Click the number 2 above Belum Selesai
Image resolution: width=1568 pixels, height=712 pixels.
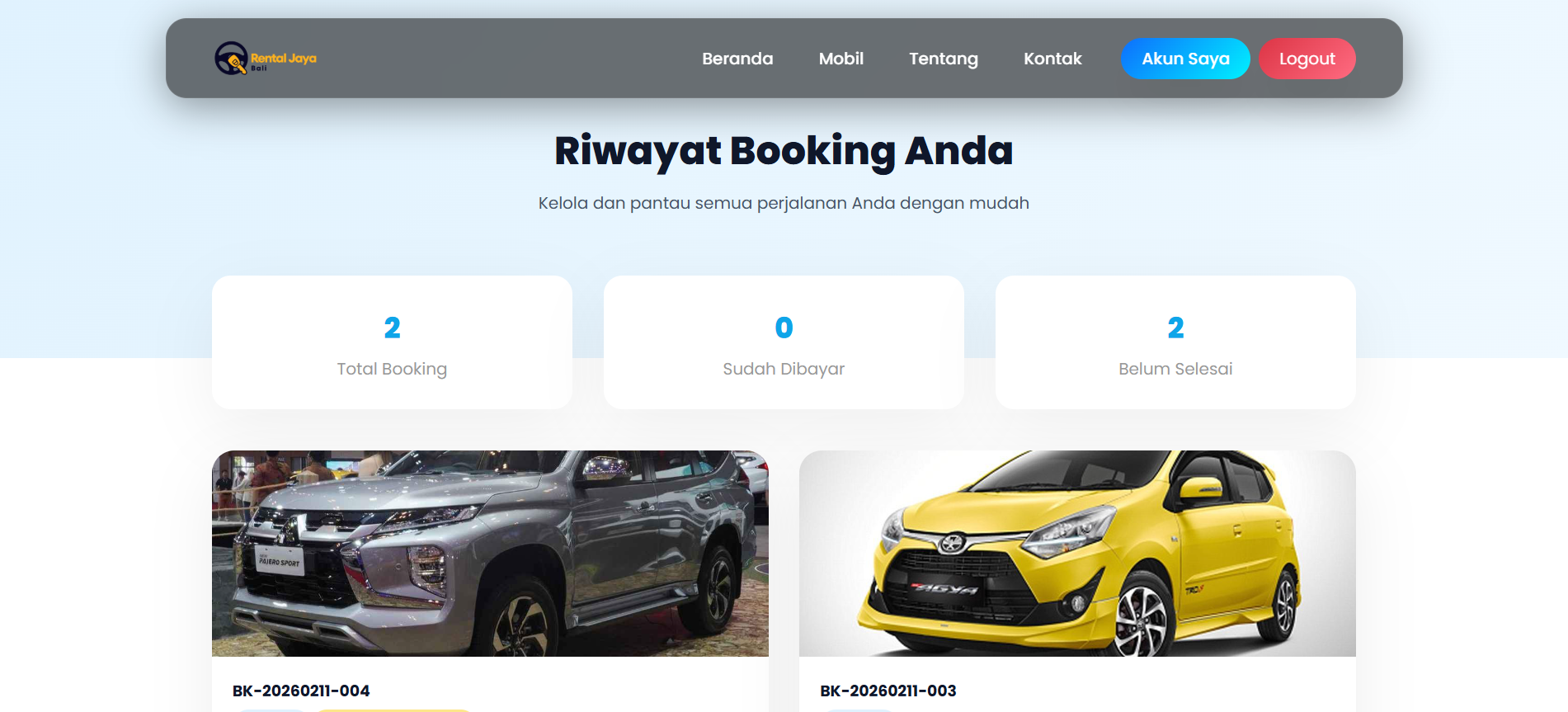pyautogui.click(x=1175, y=328)
